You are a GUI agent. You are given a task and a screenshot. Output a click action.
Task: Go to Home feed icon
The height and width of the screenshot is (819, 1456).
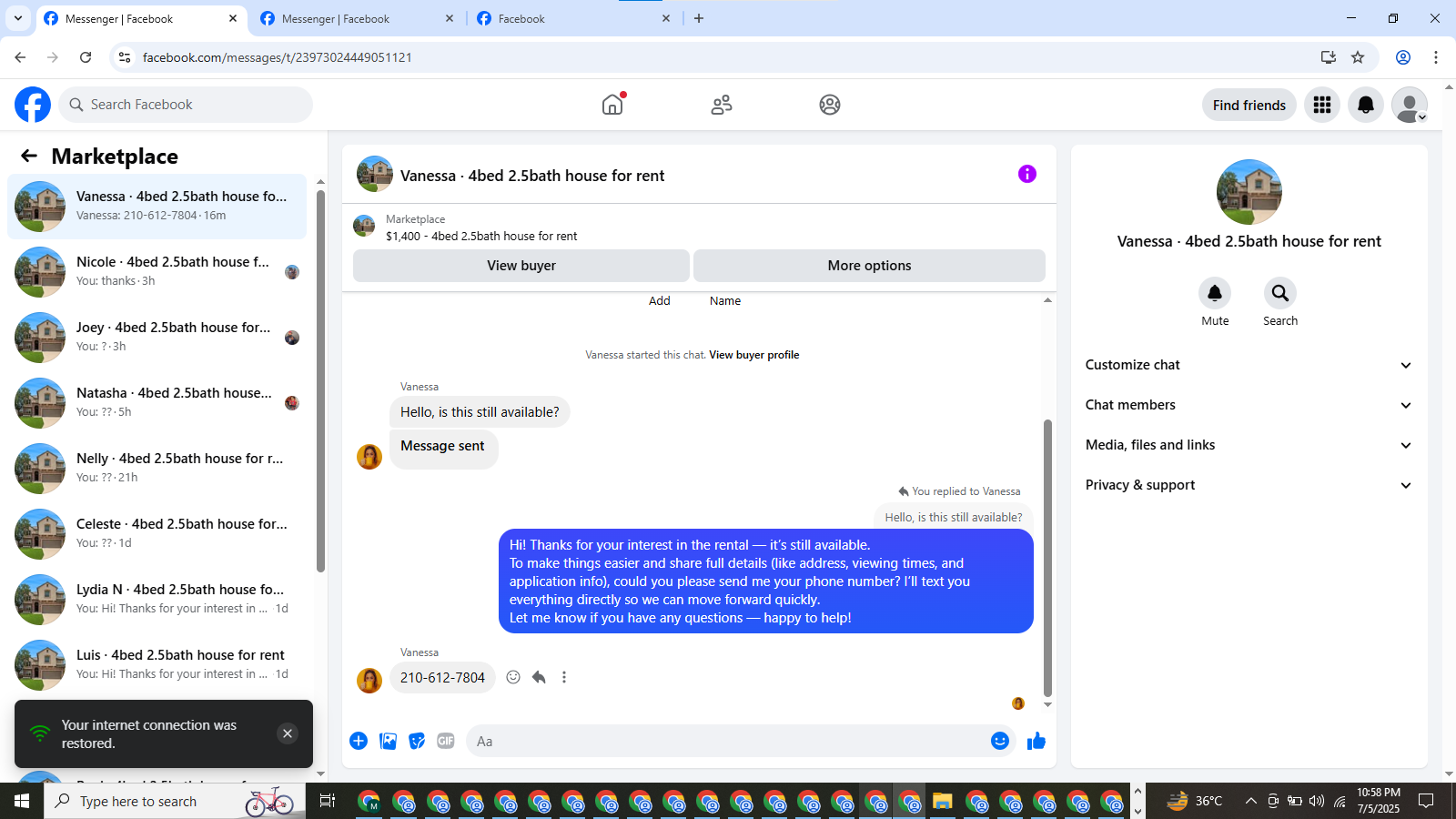(x=612, y=105)
